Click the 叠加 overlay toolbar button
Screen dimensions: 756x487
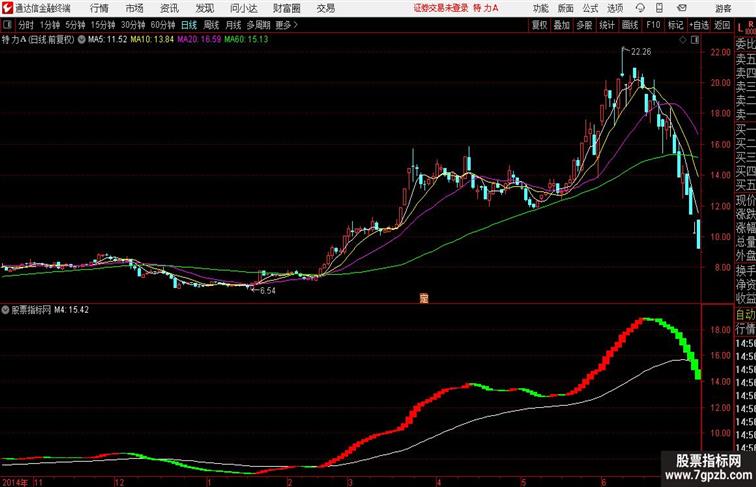click(562, 25)
